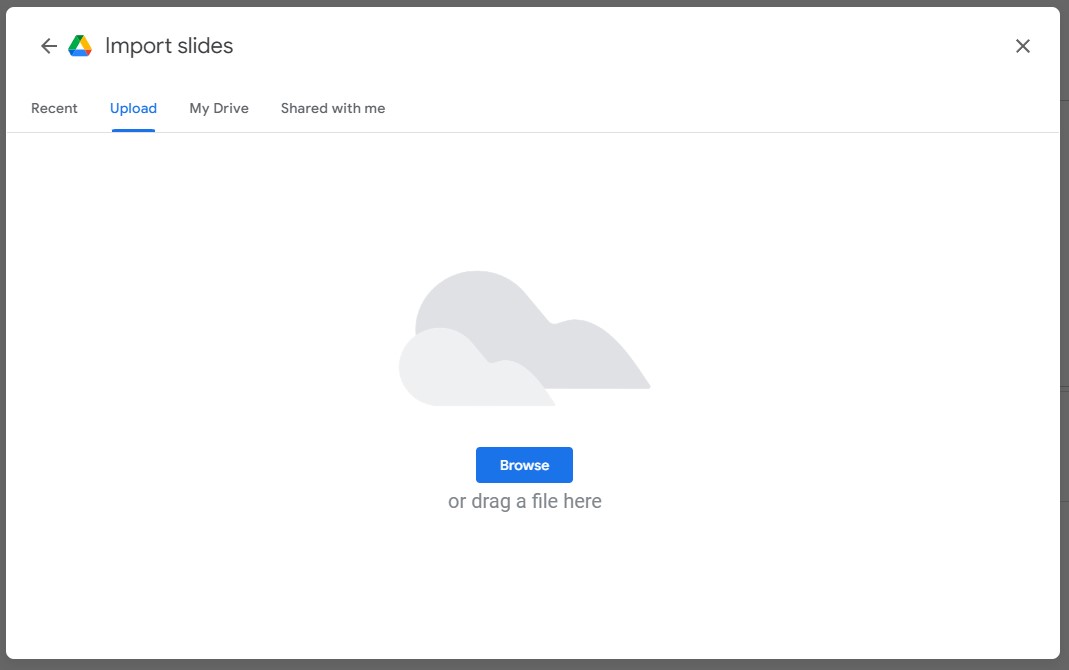Click the Google Drive logo
Viewport: 1069px width, 670px height.
[80, 46]
